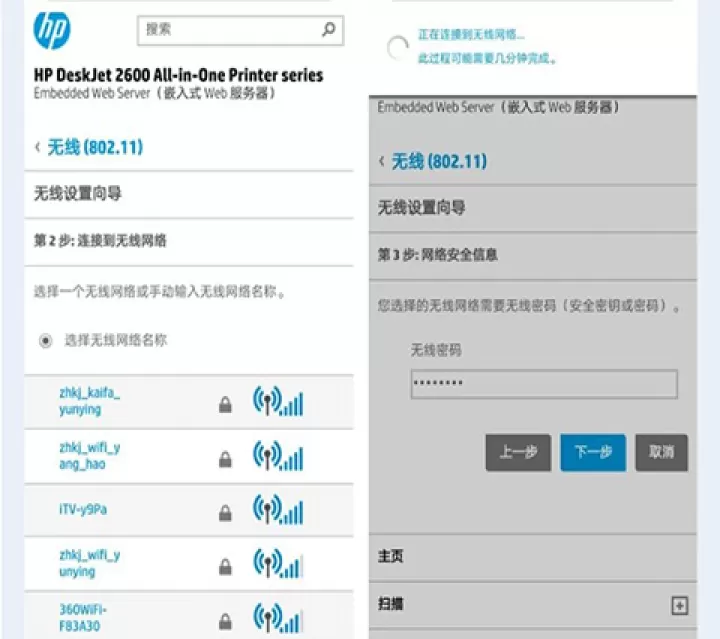Click the blue 下一步 button
Viewport: 720px width, 639px height.
click(593, 453)
